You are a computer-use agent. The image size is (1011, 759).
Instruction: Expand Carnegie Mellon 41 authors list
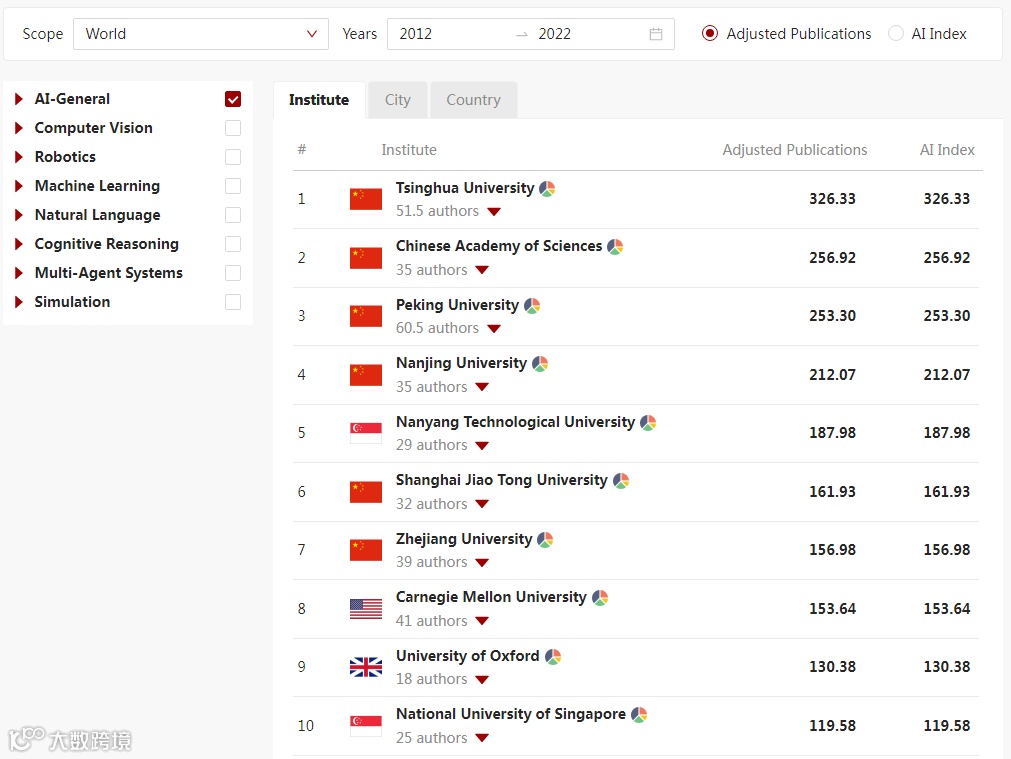[482, 621]
